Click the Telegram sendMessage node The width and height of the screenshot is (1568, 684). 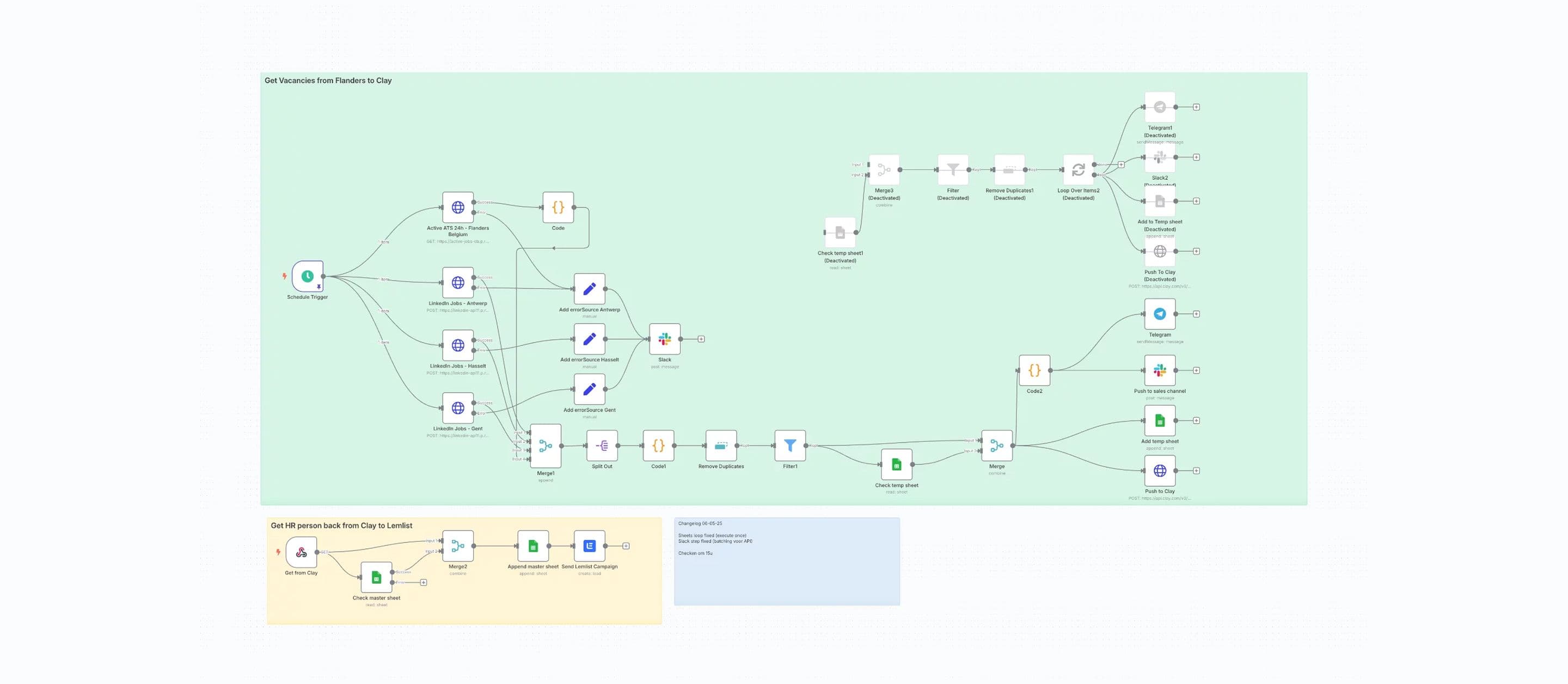(1160, 314)
